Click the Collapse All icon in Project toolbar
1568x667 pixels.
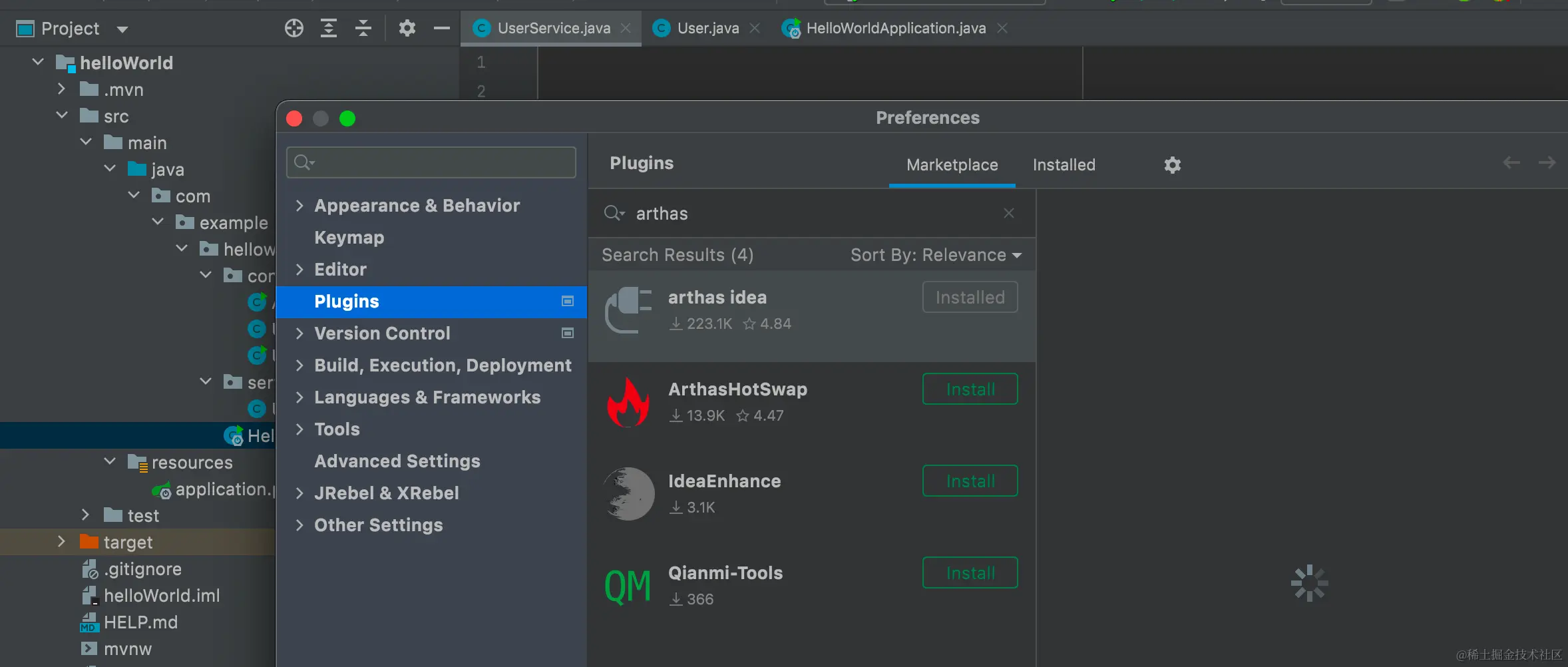coord(363,28)
